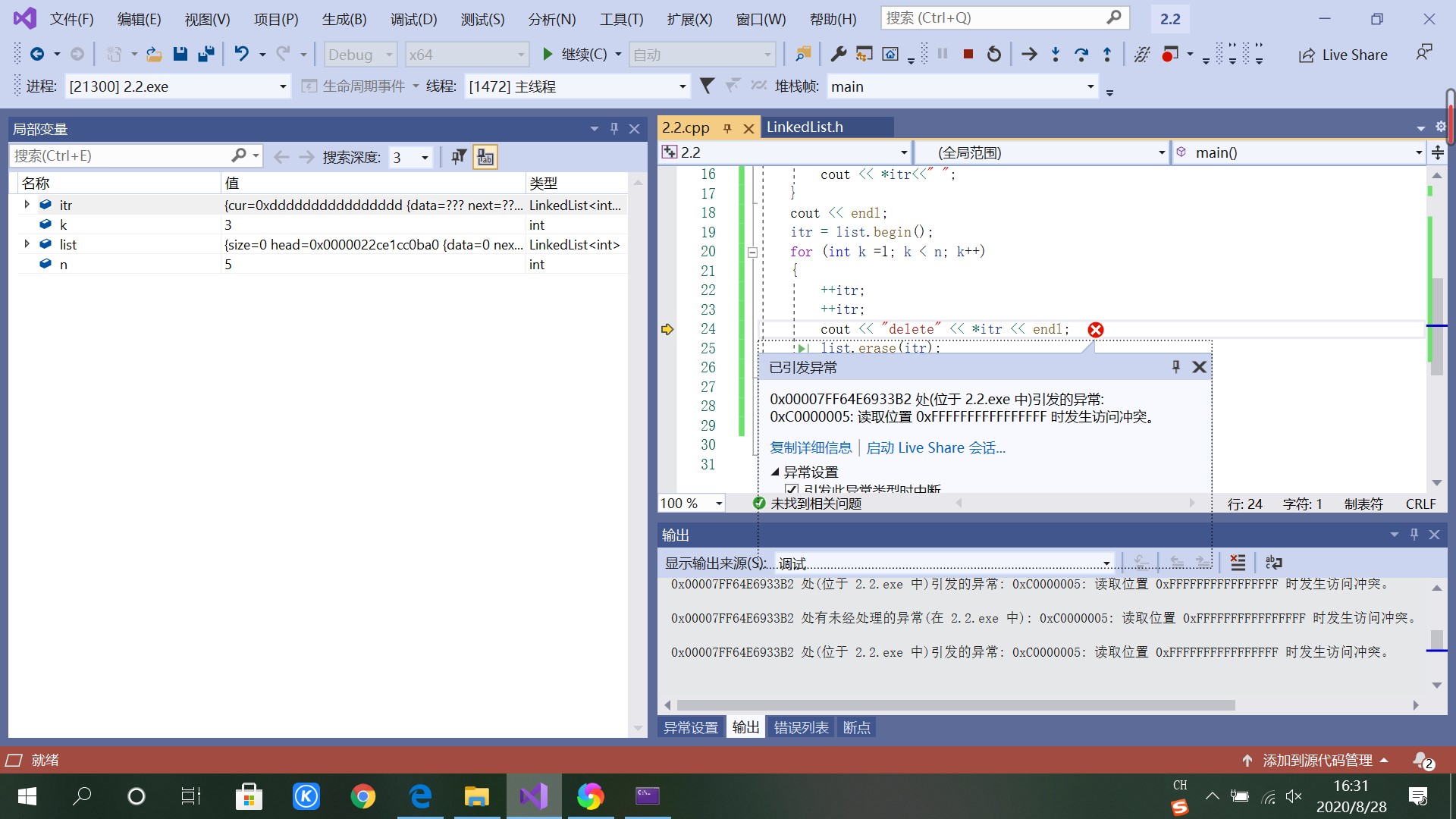Viewport: 1456px width, 819px height.
Task: Open the 文件(F) menu
Action: click(x=71, y=19)
